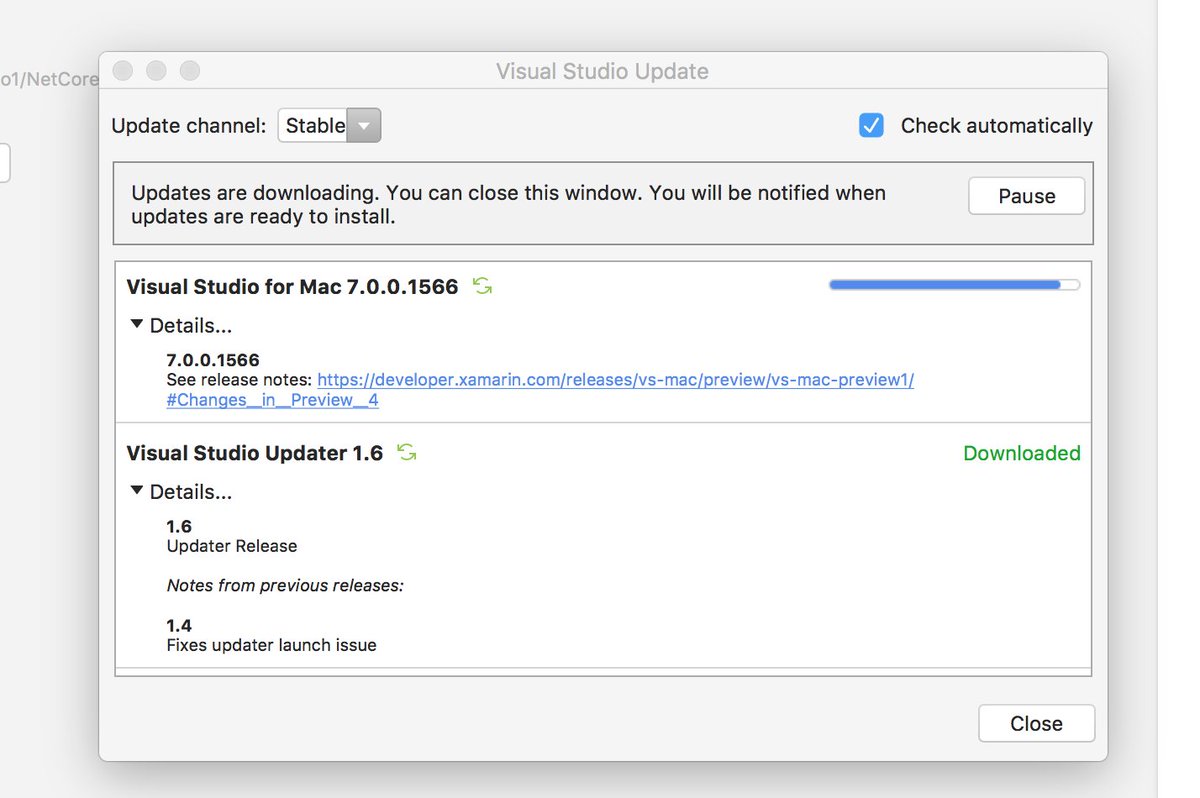
Task: Click the Updates are downloading message
Action: point(508,204)
